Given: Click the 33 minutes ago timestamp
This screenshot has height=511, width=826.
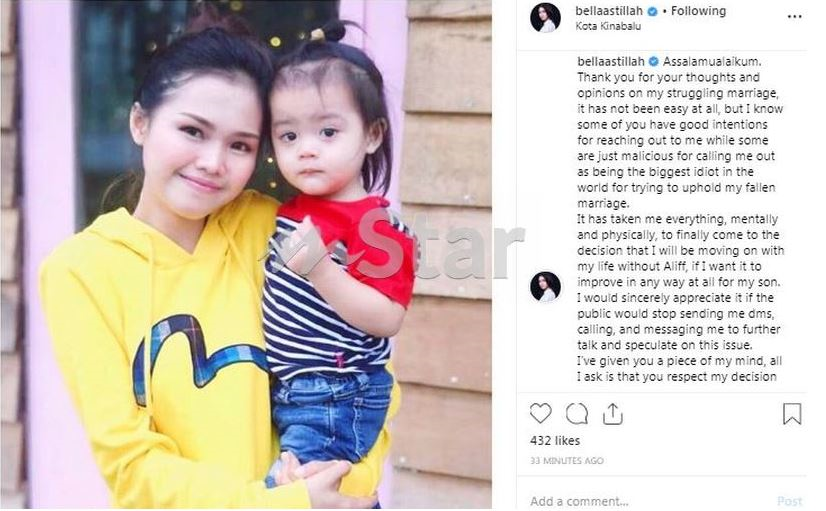Looking at the screenshot, I should pos(567,461).
